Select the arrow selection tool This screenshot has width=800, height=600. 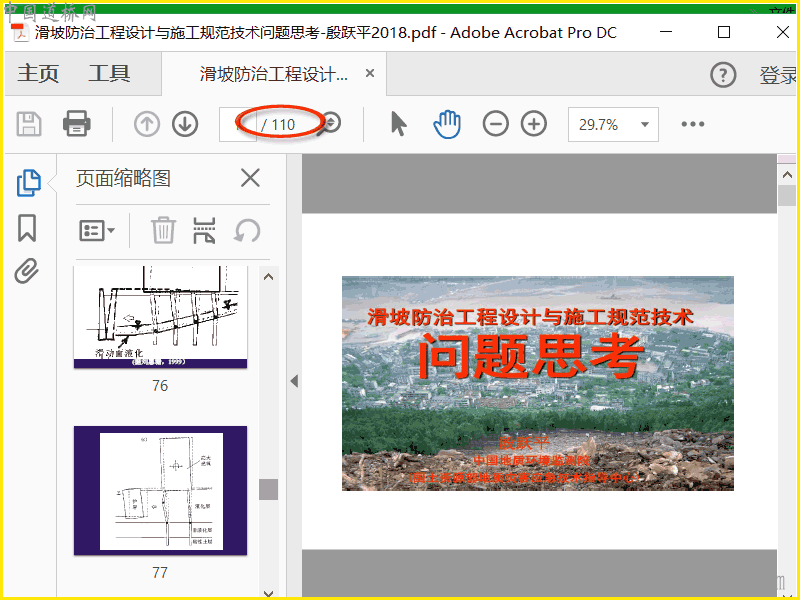coord(398,124)
